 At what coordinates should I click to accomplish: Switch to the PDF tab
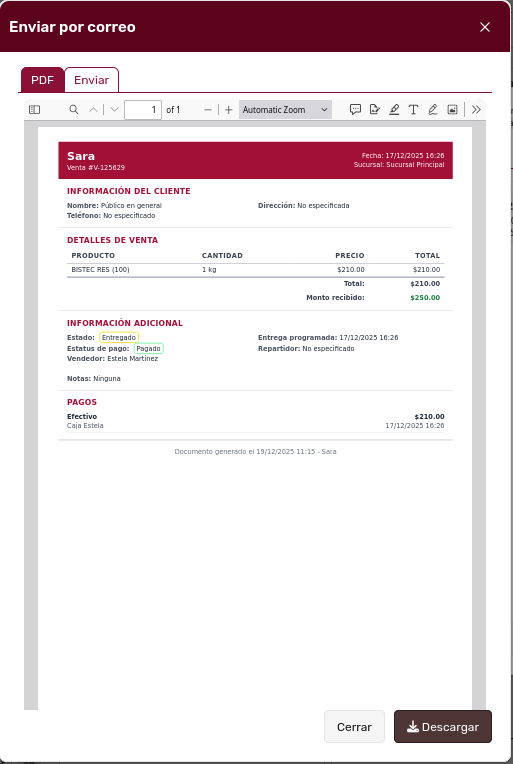tap(42, 80)
